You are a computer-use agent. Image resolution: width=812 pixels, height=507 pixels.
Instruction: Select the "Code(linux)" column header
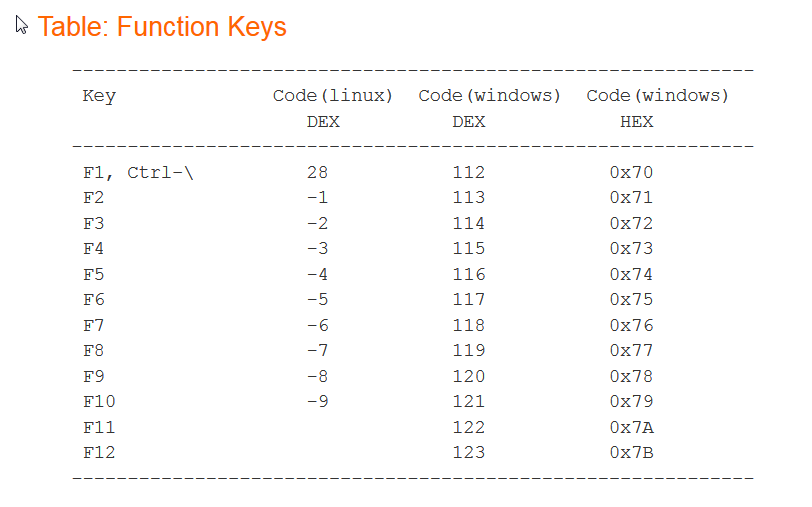(x=332, y=96)
